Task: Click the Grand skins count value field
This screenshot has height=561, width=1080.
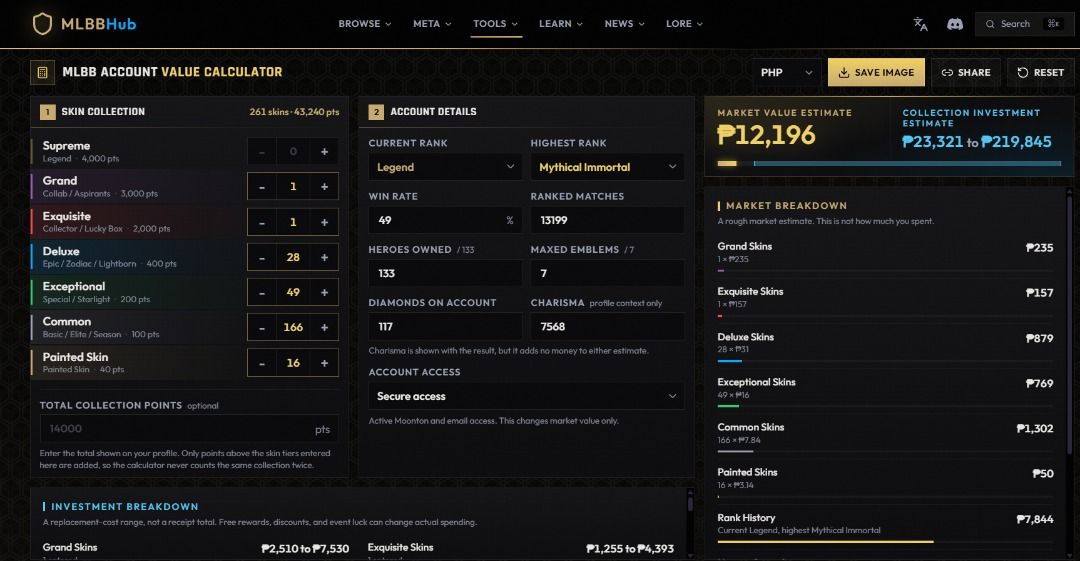Action: point(293,187)
